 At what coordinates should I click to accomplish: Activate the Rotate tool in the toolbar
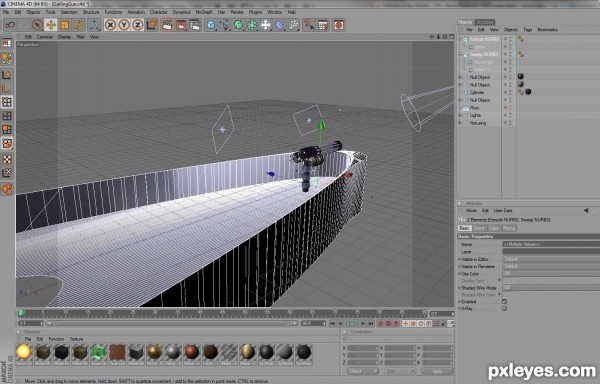pyautogui.click(x=78, y=25)
